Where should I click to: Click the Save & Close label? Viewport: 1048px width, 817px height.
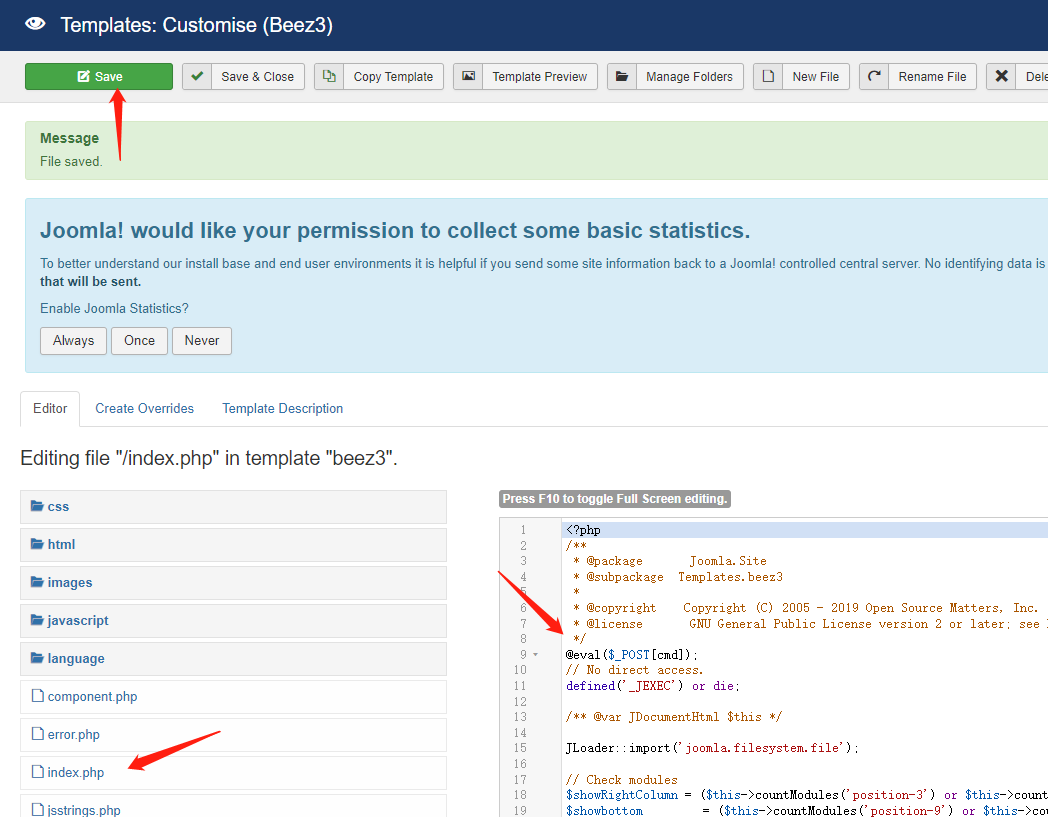257,77
